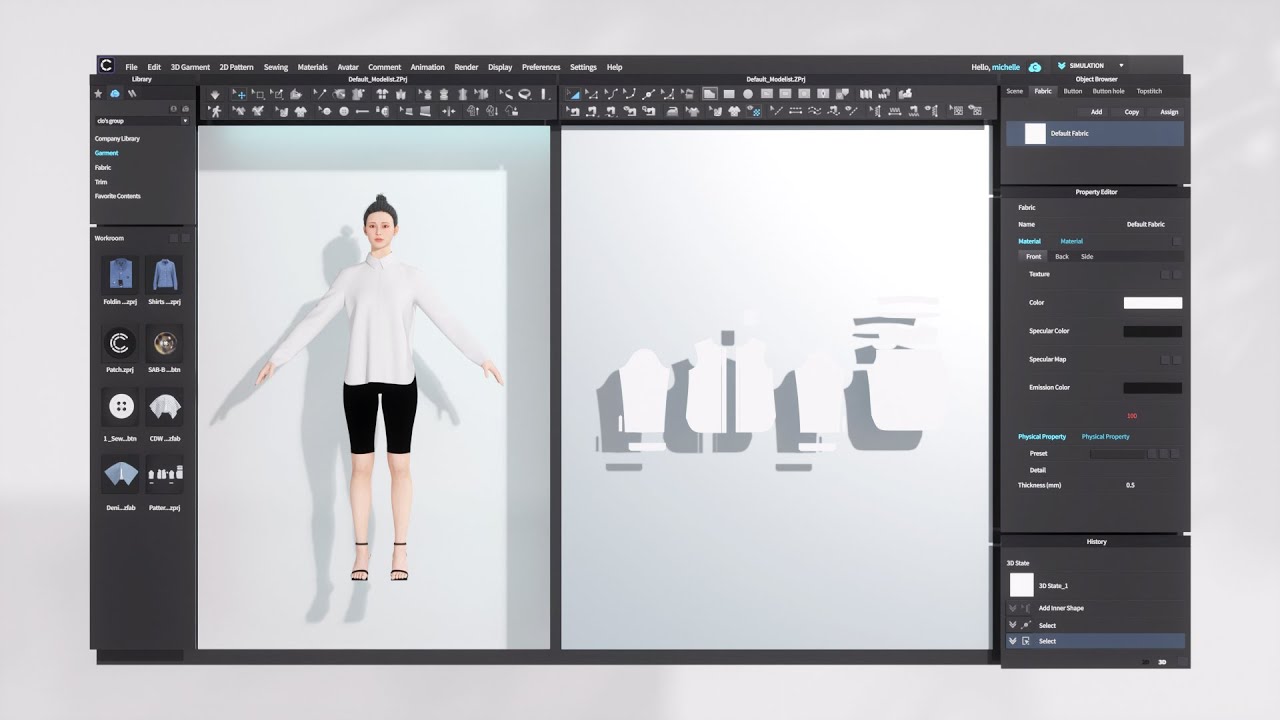
Task: Click the cloud account icon beside michelle
Action: [x=1035, y=67]
